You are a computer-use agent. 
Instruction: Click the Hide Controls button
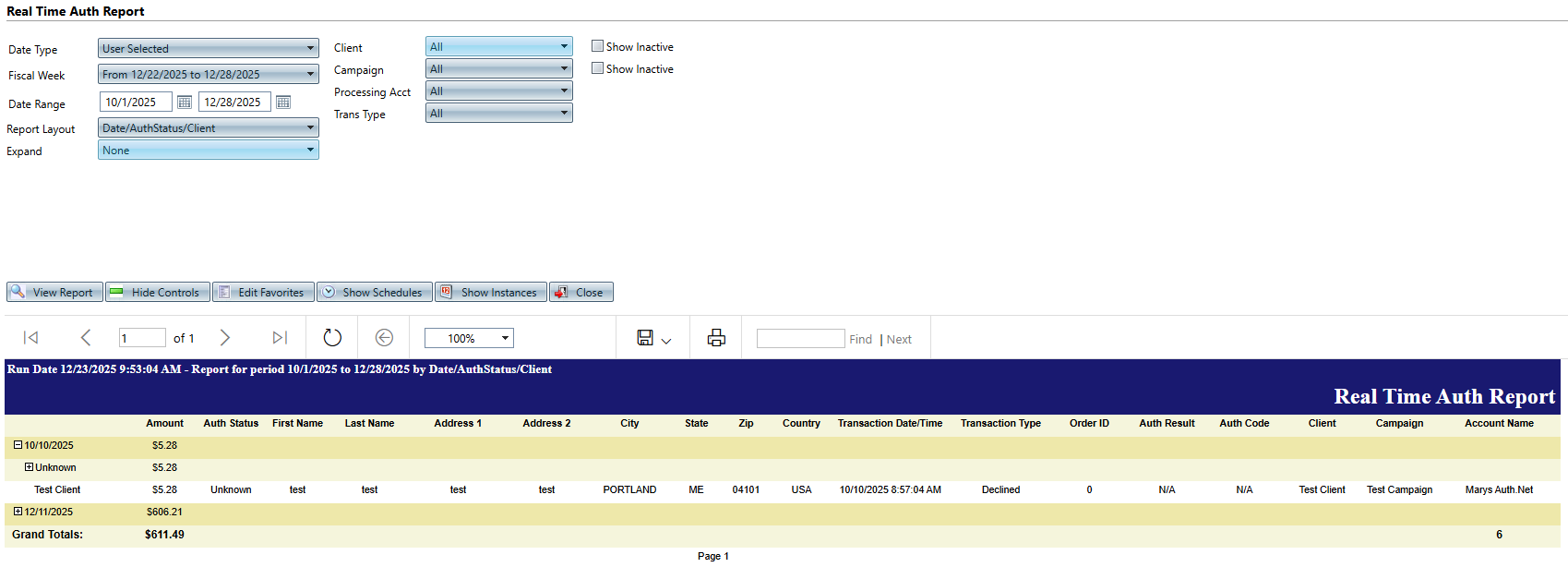coord(157,292)
